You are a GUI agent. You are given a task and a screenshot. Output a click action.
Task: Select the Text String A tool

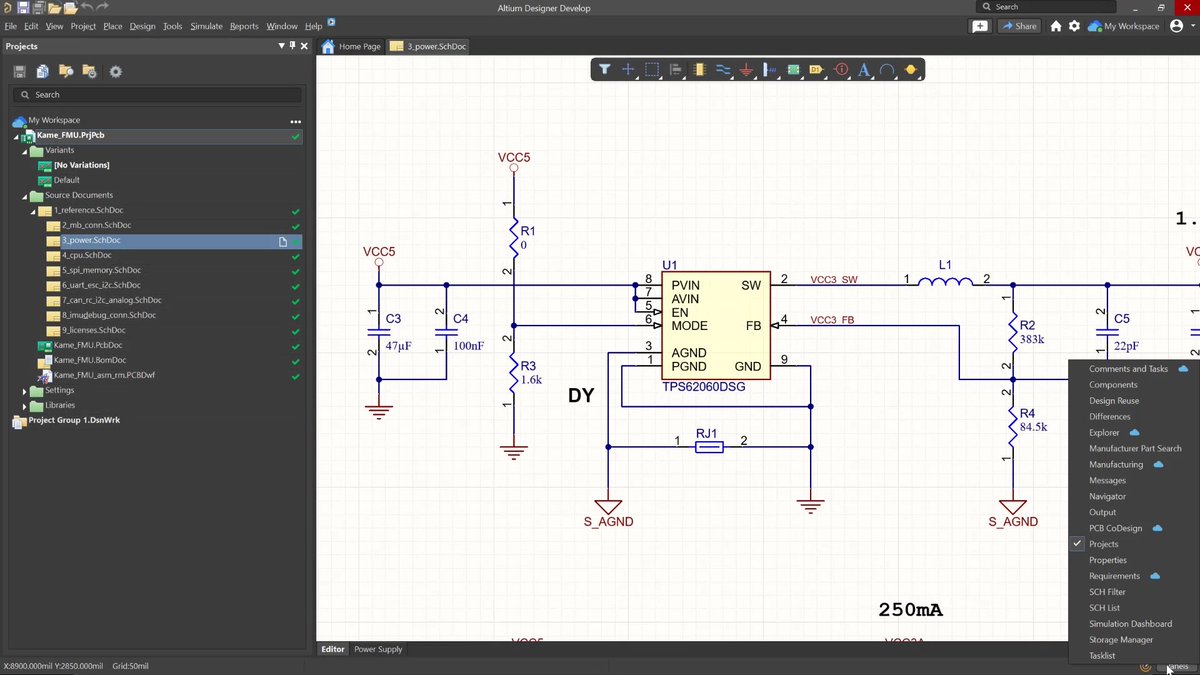[863, 70]
